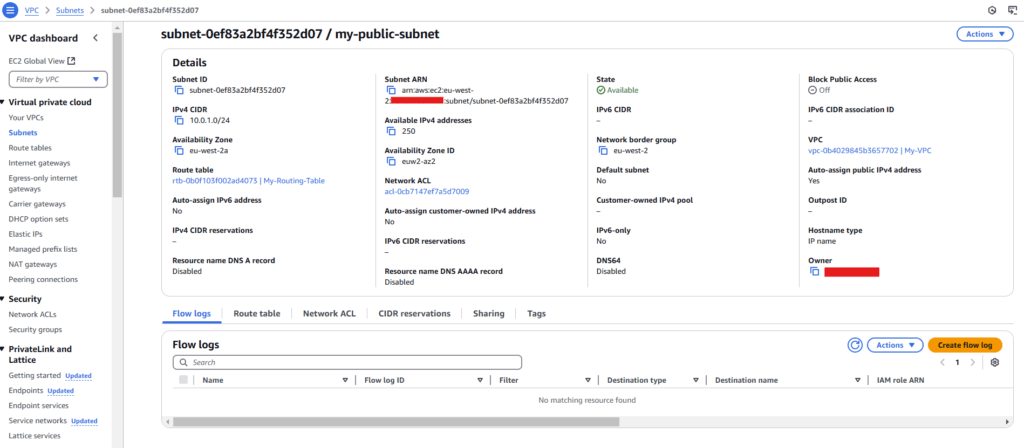Open network ACL acl-0cb7147ef7a5d7009 link
The height and width of the screenshot is (448, 1024).
point(426,191)
